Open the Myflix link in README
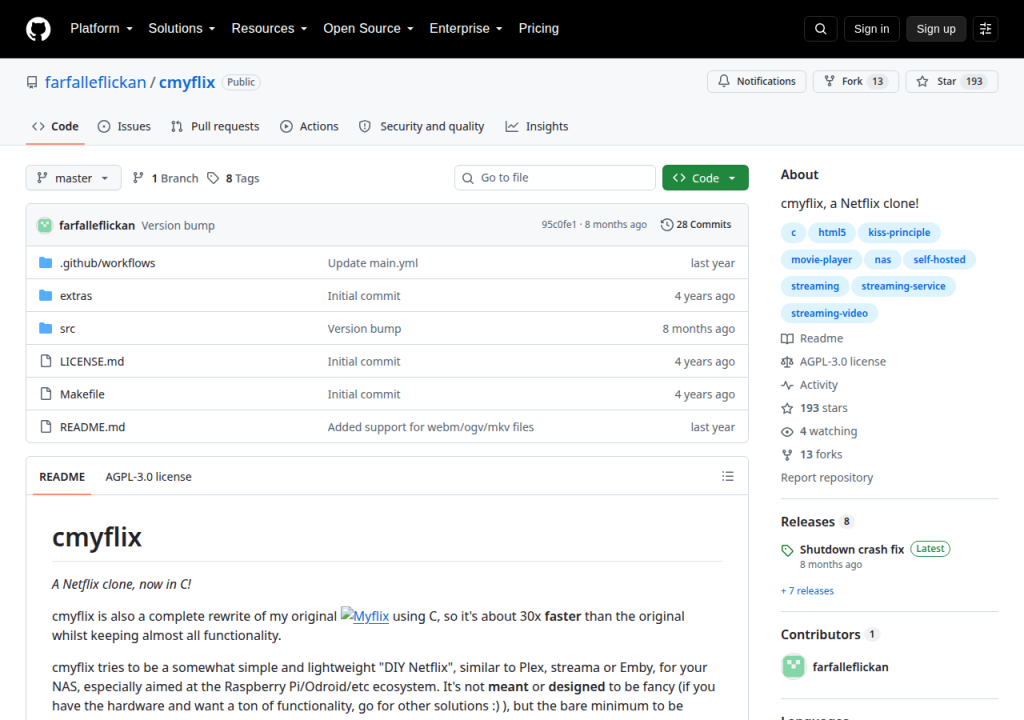The height and width of the screenshot is (720, 1024). click(365, 615)
